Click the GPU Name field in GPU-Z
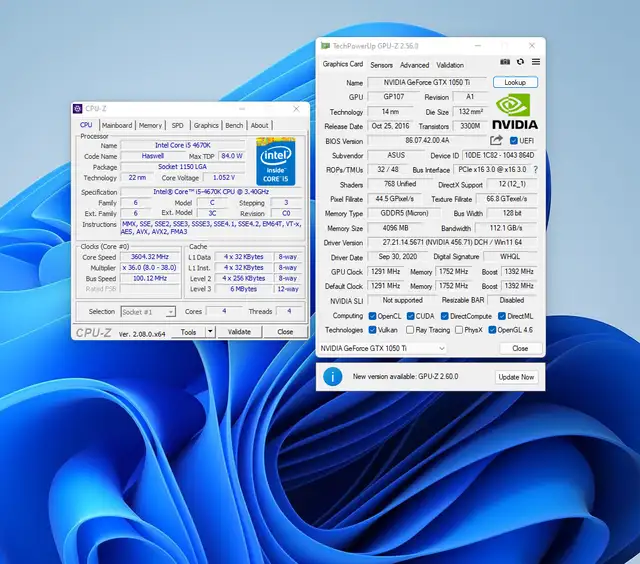This screenshot has width=640, height=564. click(x=427, y=82)
